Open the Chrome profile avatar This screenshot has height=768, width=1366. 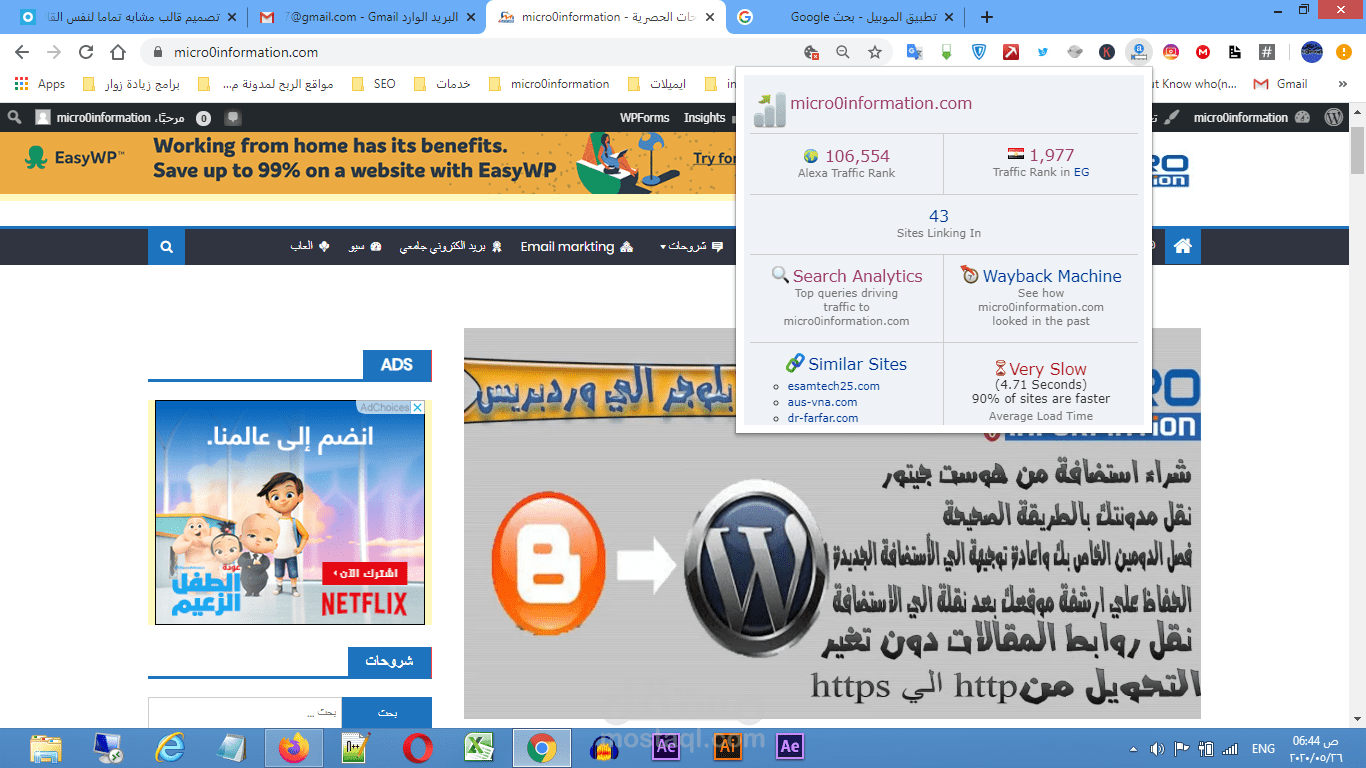pos(1312,52)
